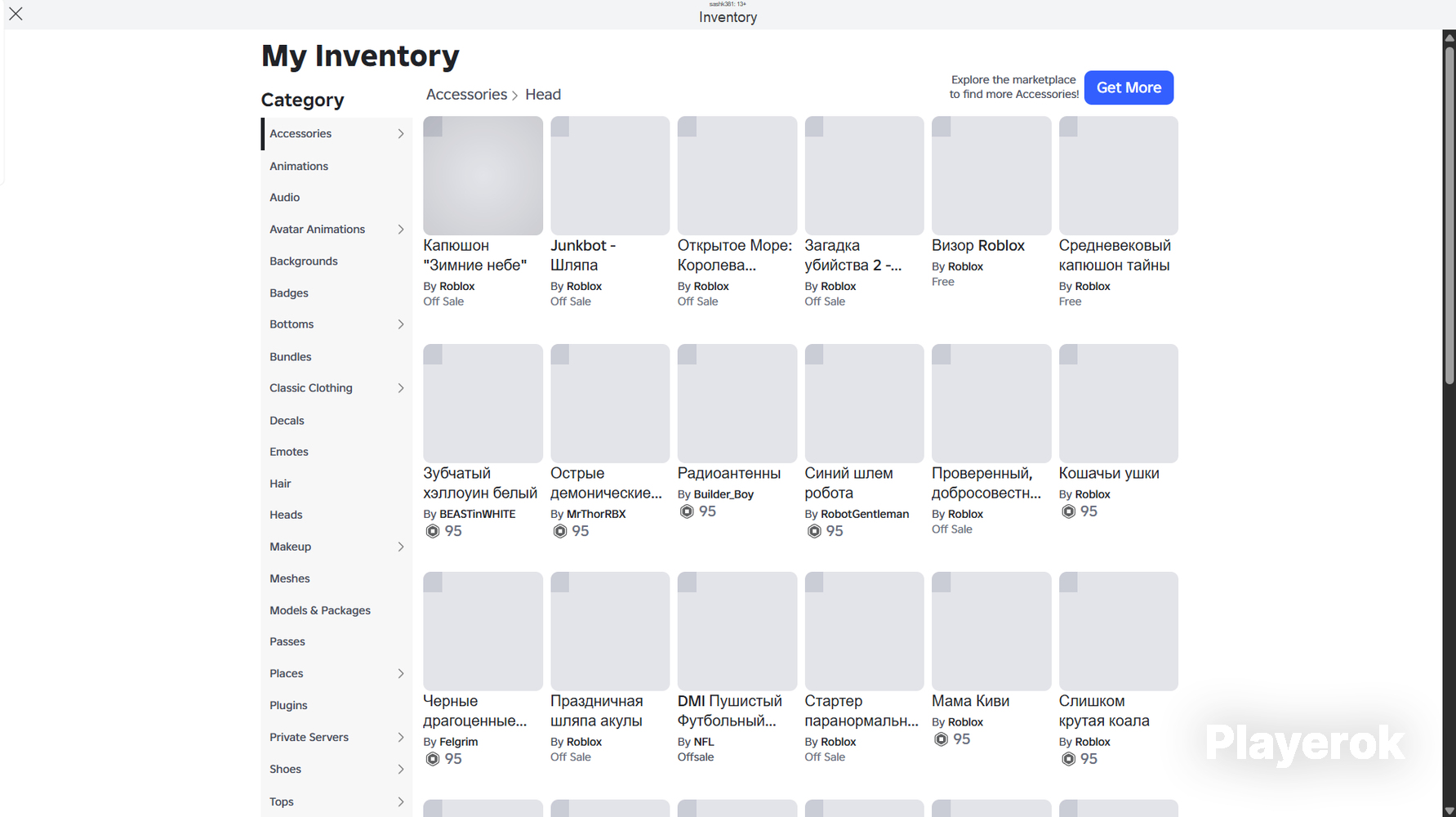Click the Визор Roblox item title
The image size is (1456, 817).
(x=978, y=245)
